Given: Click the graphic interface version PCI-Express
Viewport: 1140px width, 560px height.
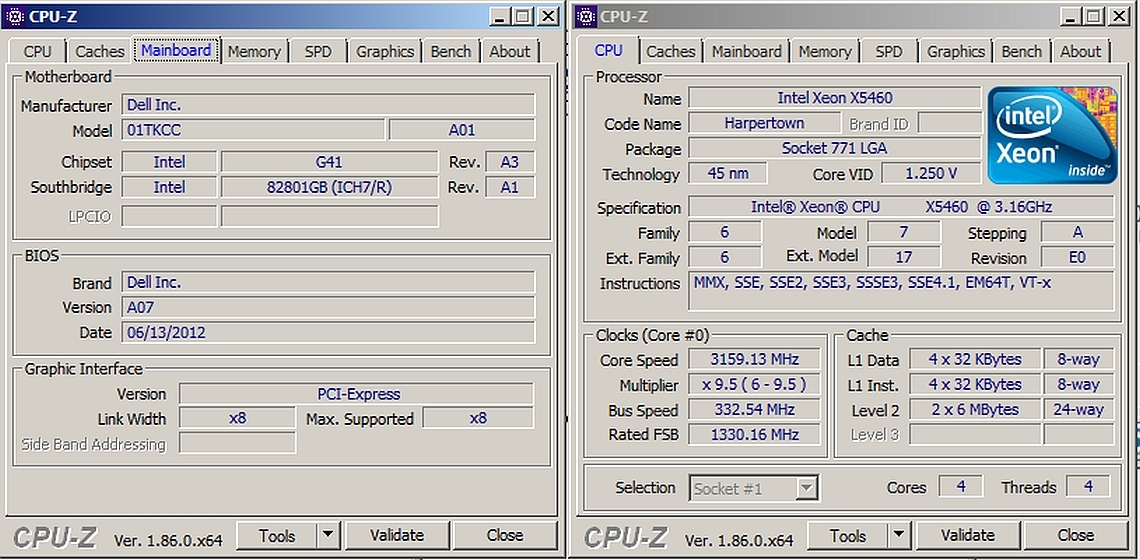Looking at the screenshot, I should coord(356,394).
